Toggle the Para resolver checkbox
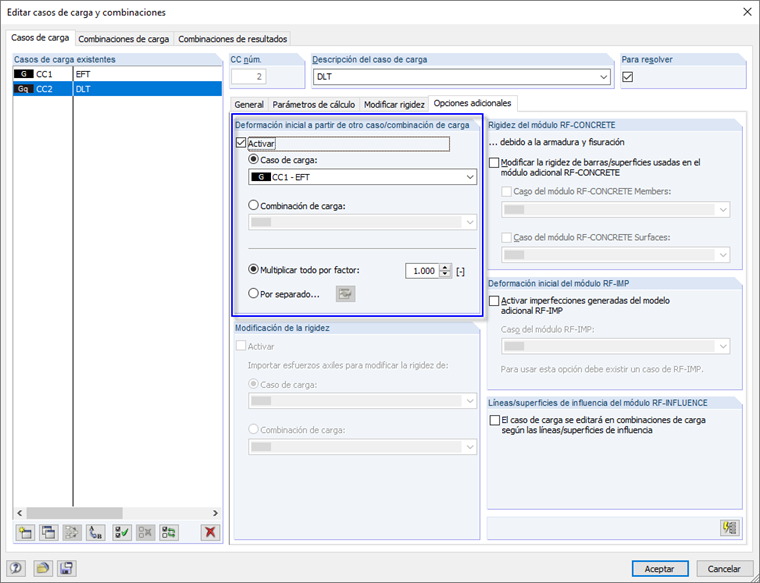The width and height of the screenshot is (760, 583). pos(628,77)
